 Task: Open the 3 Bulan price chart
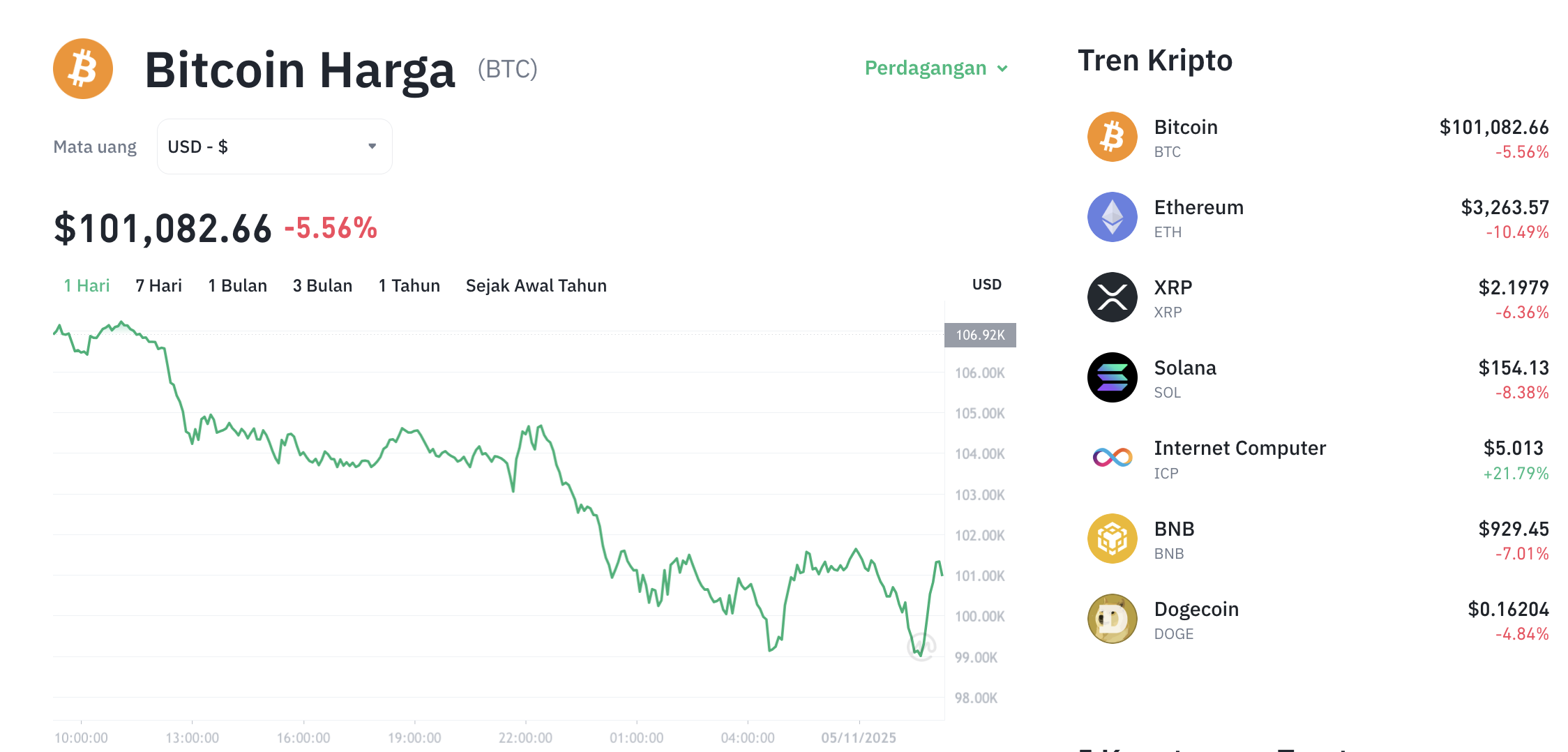tap(322, 285)
